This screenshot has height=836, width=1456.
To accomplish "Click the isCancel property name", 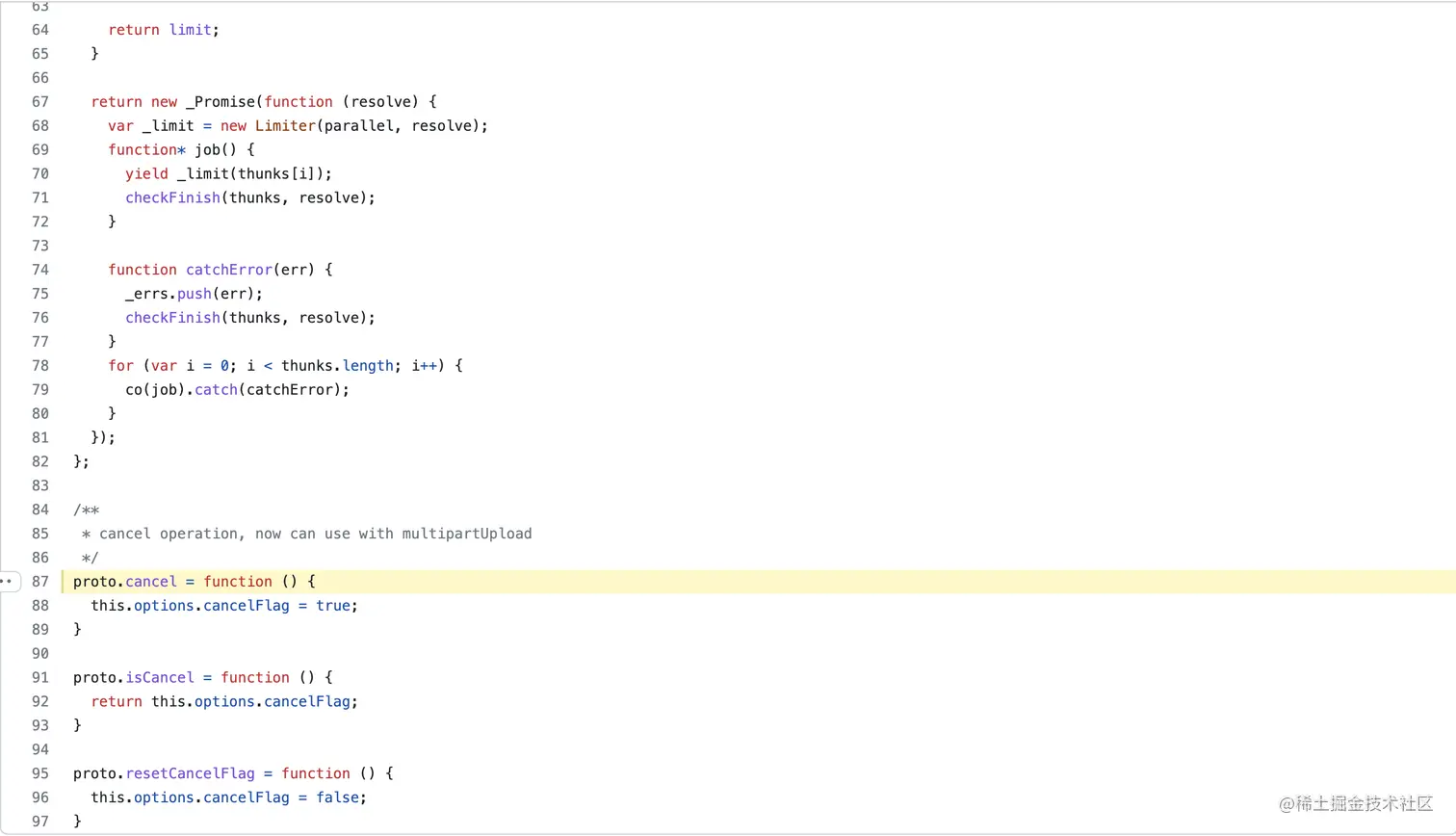I will point(159,677).
